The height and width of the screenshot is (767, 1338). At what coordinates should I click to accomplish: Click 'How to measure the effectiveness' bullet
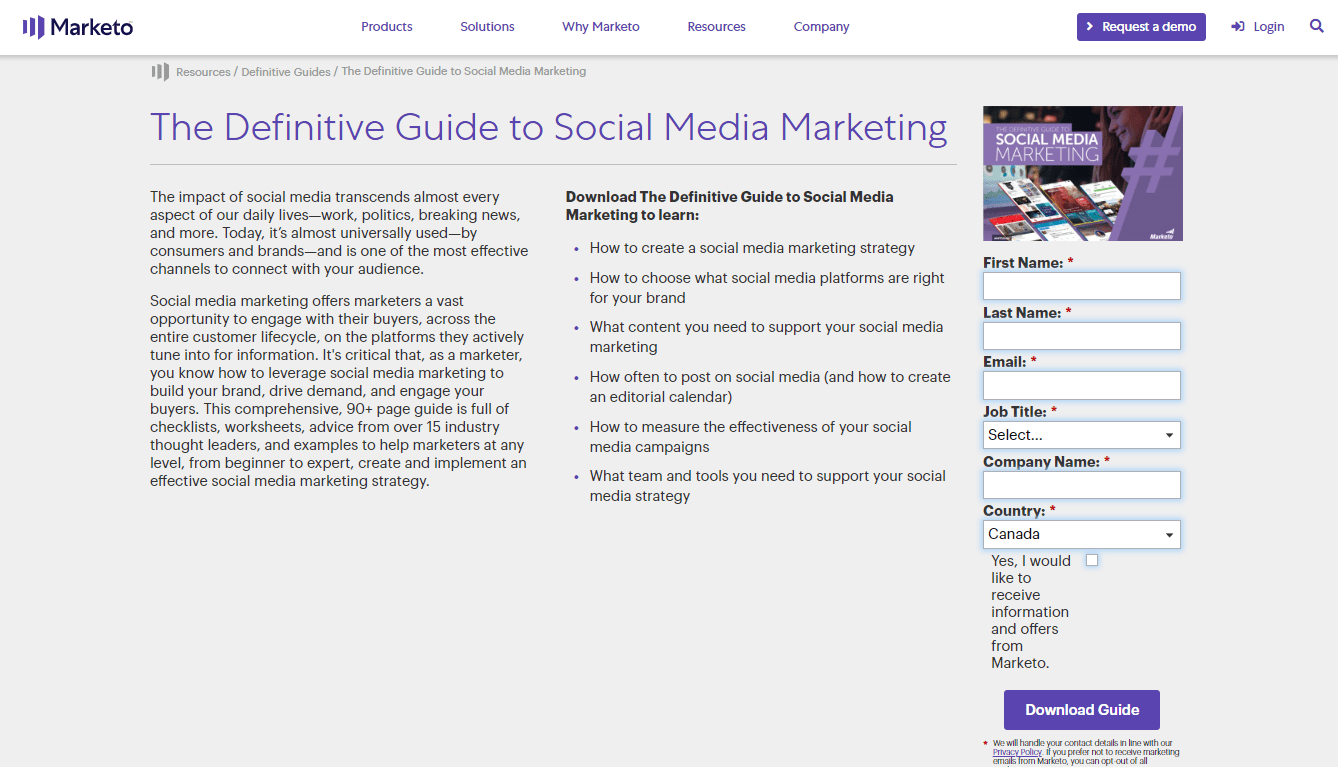tap(751, 437)
